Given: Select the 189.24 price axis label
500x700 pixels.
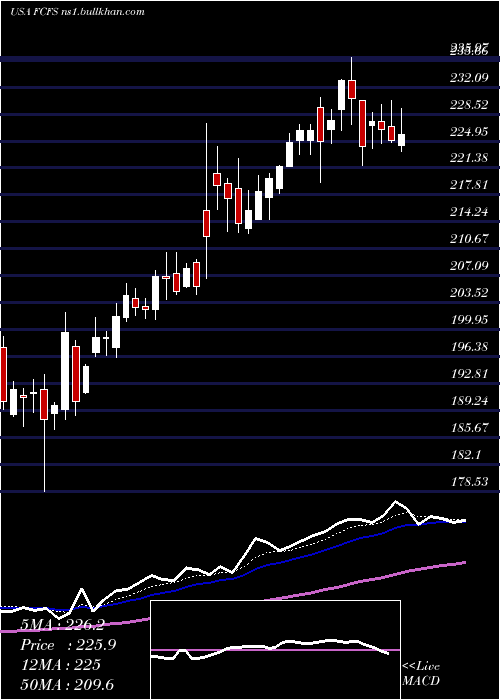Looking at the screenshot, I should pyautogui.click(x=469, y=401).
